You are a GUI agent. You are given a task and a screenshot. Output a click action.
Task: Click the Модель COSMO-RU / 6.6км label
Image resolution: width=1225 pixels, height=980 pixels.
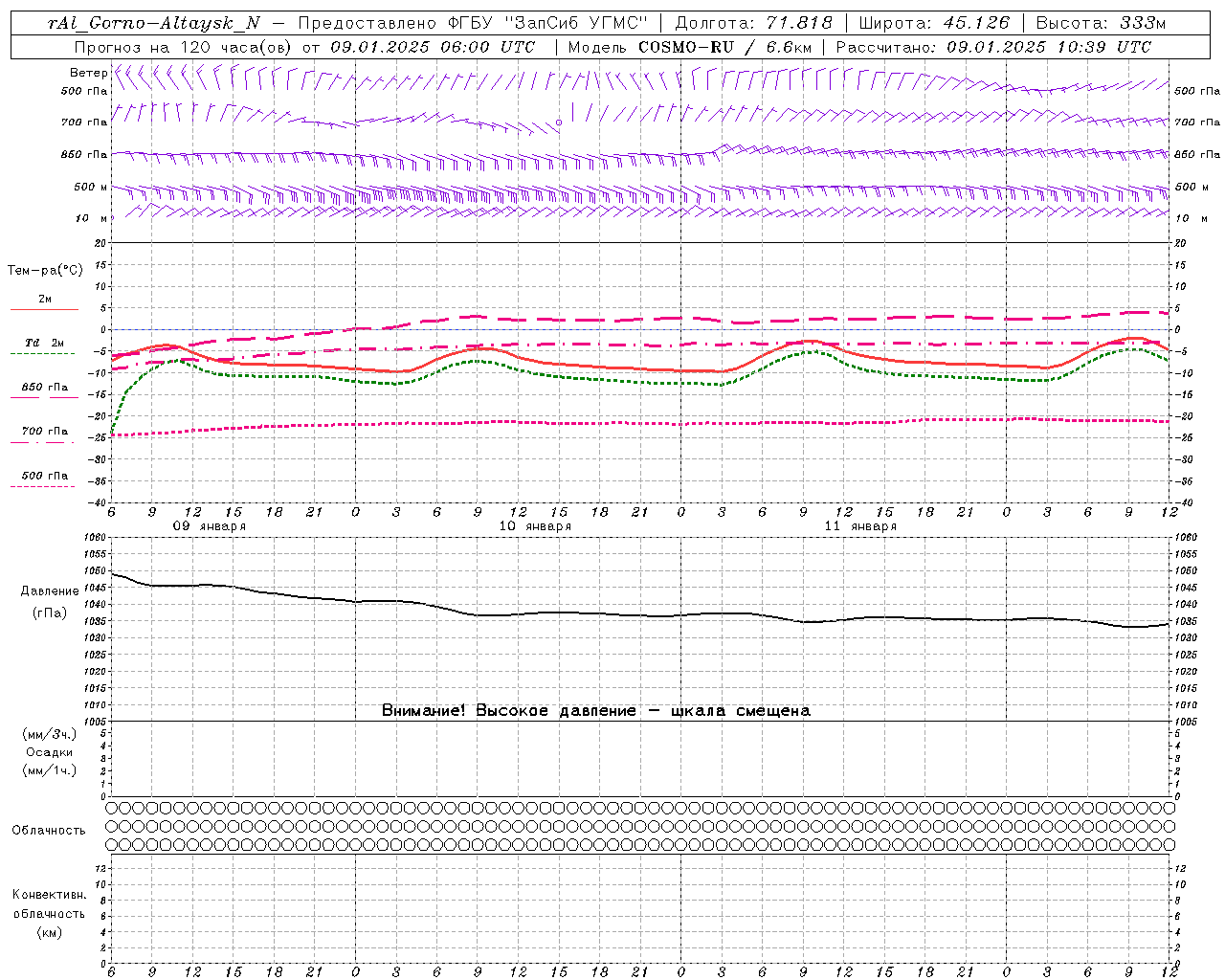pos(689,47)
